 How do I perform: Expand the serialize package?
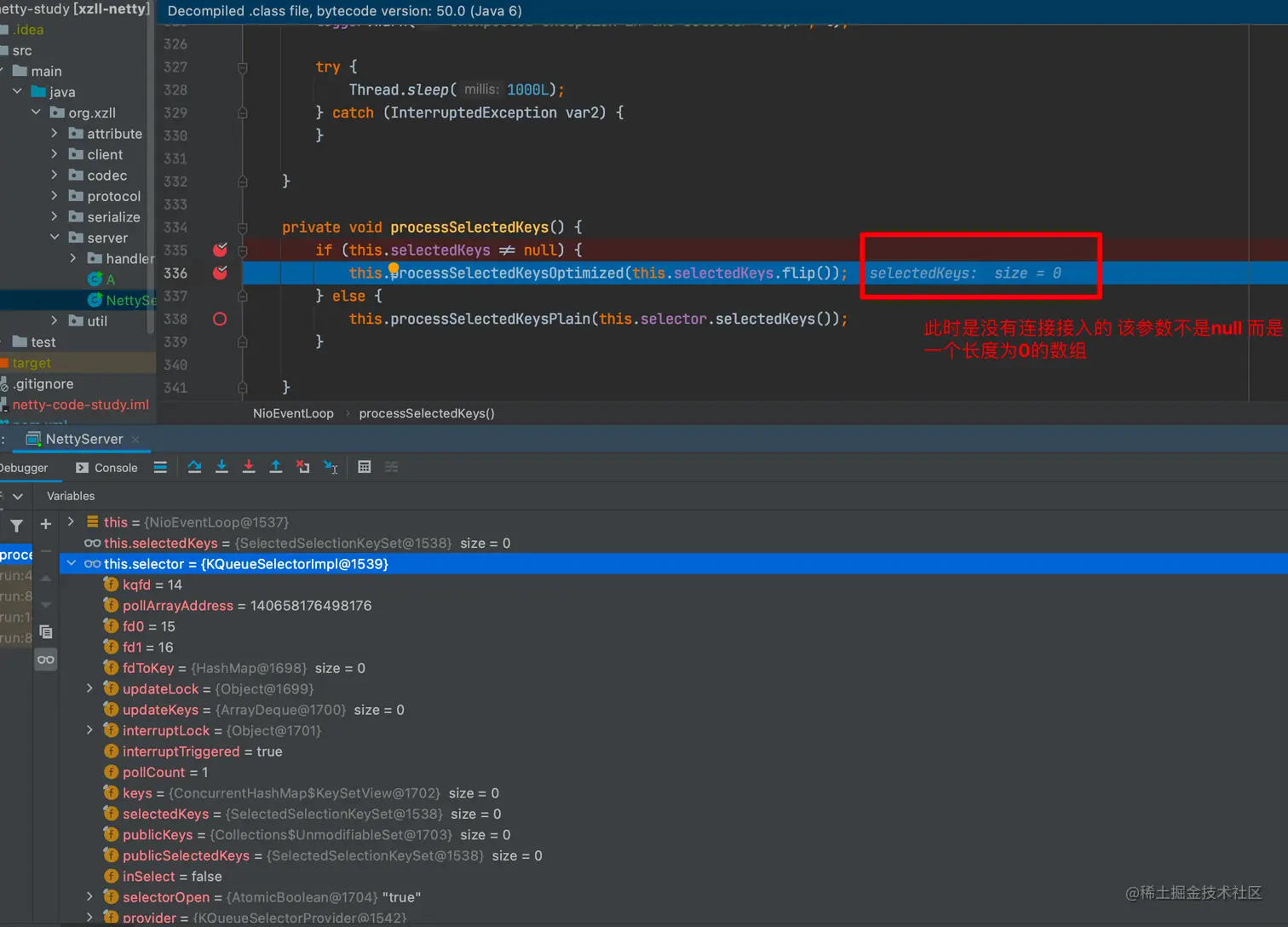coord(55,216)
